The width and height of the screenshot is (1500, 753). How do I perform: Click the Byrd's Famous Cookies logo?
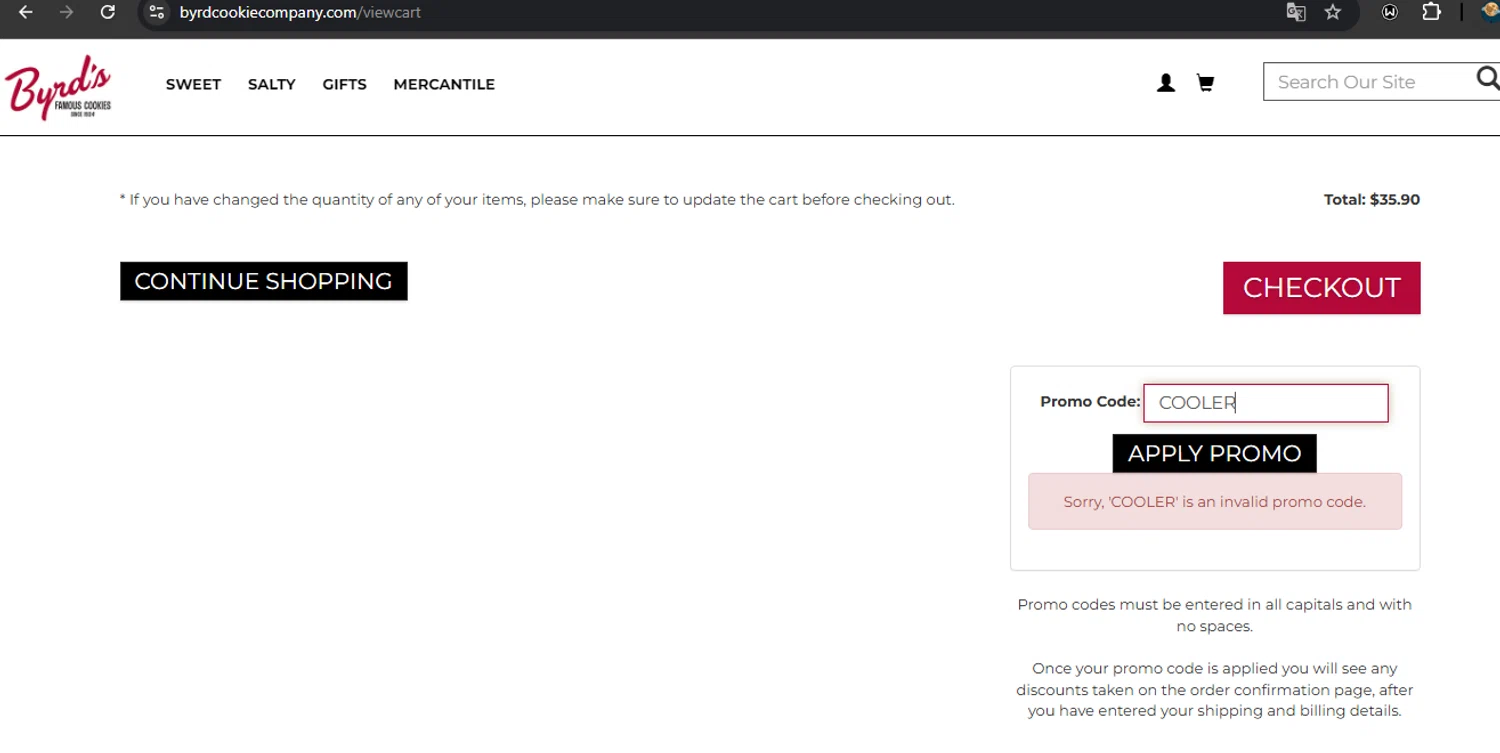point(58,87)
